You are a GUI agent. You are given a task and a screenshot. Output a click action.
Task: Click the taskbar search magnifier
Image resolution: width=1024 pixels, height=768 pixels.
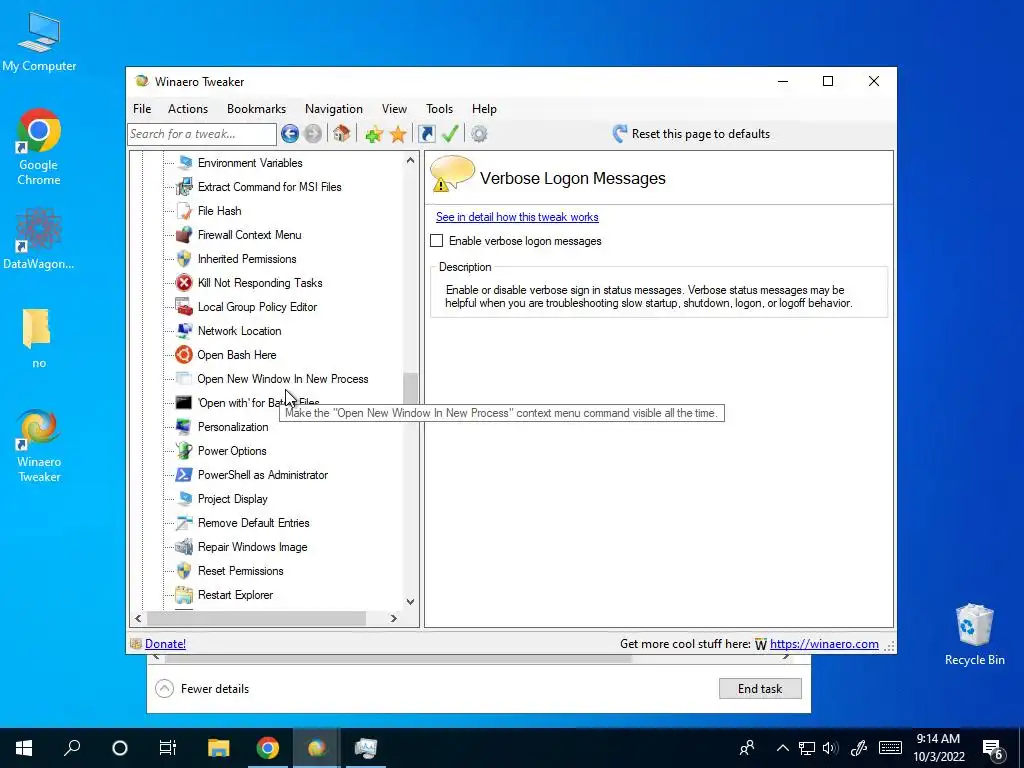click(x=72, y=748)
